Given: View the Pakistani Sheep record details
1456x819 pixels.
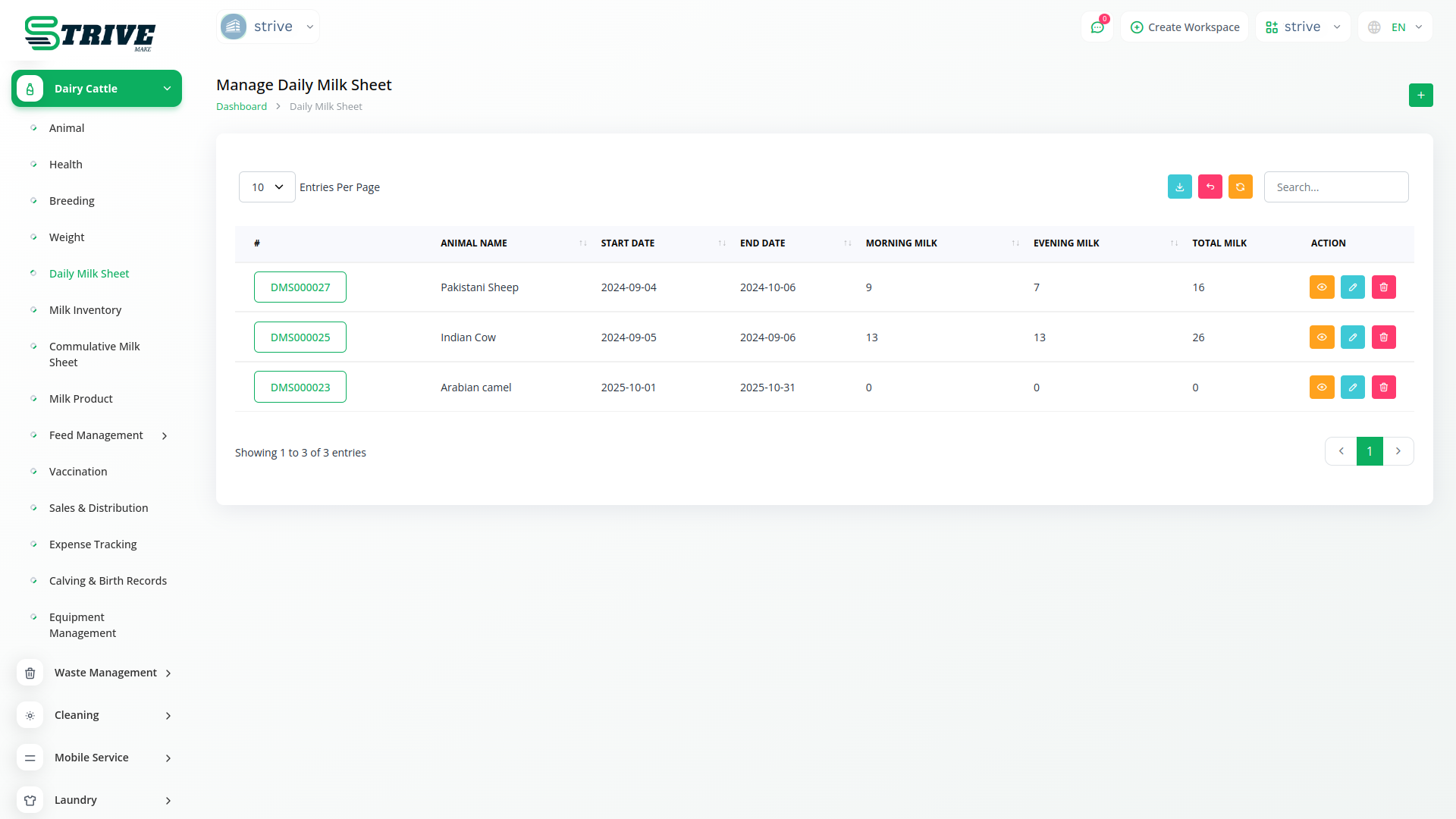Looking at the screenshot, I should [x=1321, y=287].
